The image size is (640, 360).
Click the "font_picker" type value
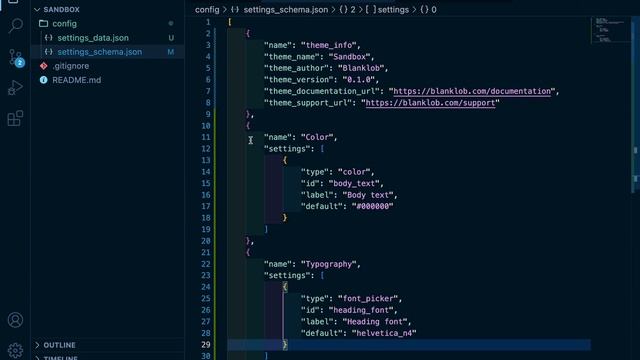368,299
